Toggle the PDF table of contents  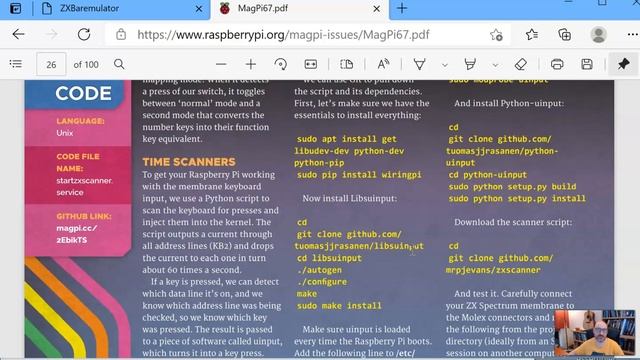[x=16, y=64]
